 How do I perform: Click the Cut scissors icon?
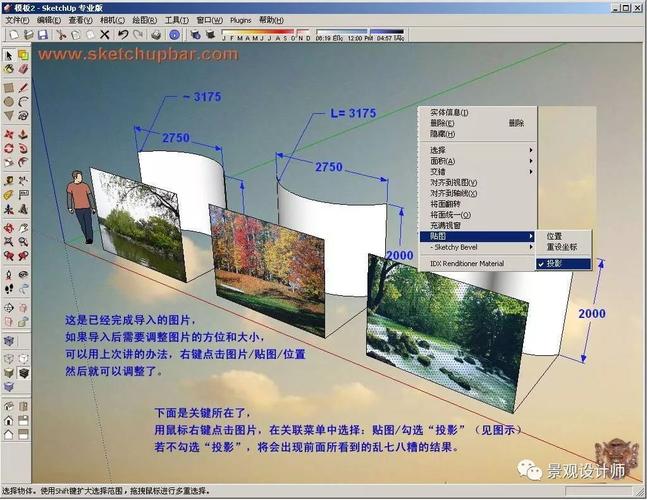61,35
